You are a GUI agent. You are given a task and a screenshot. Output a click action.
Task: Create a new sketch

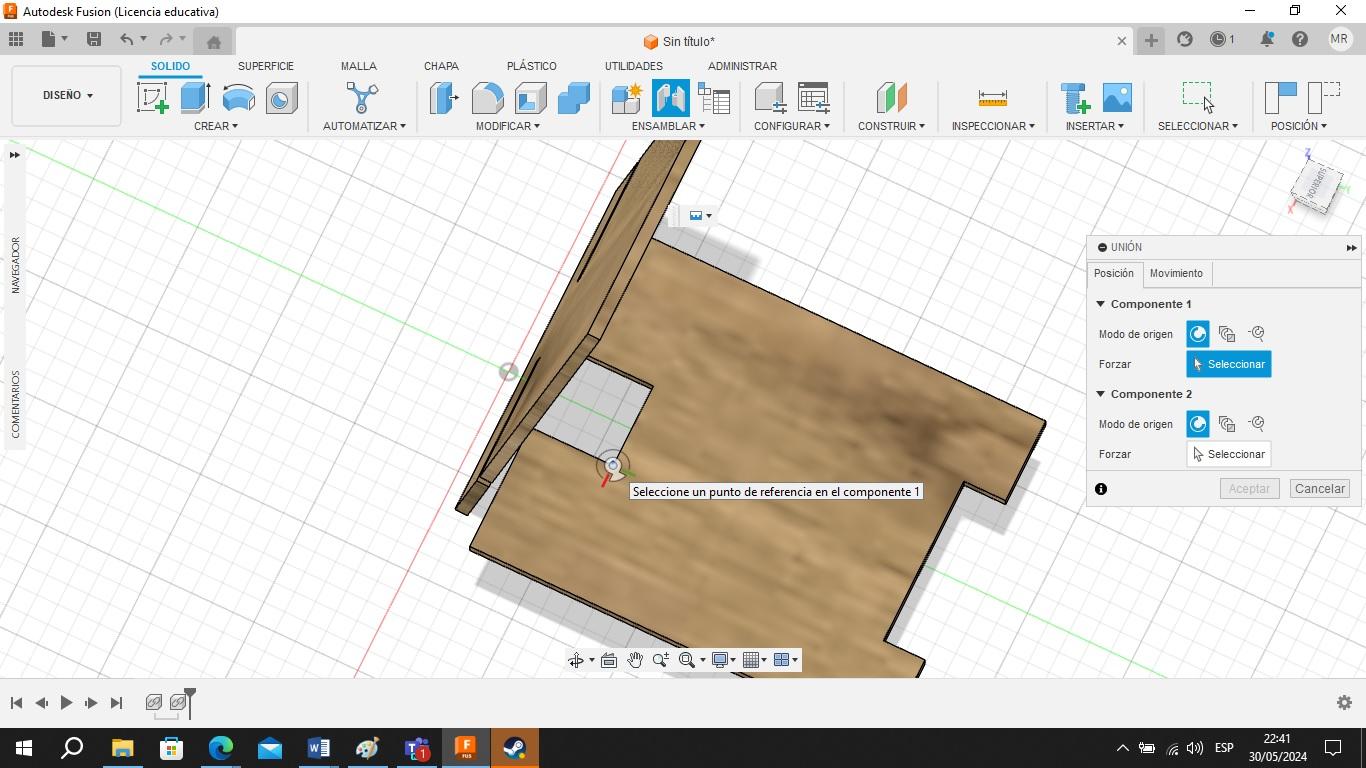pos(152,98)
